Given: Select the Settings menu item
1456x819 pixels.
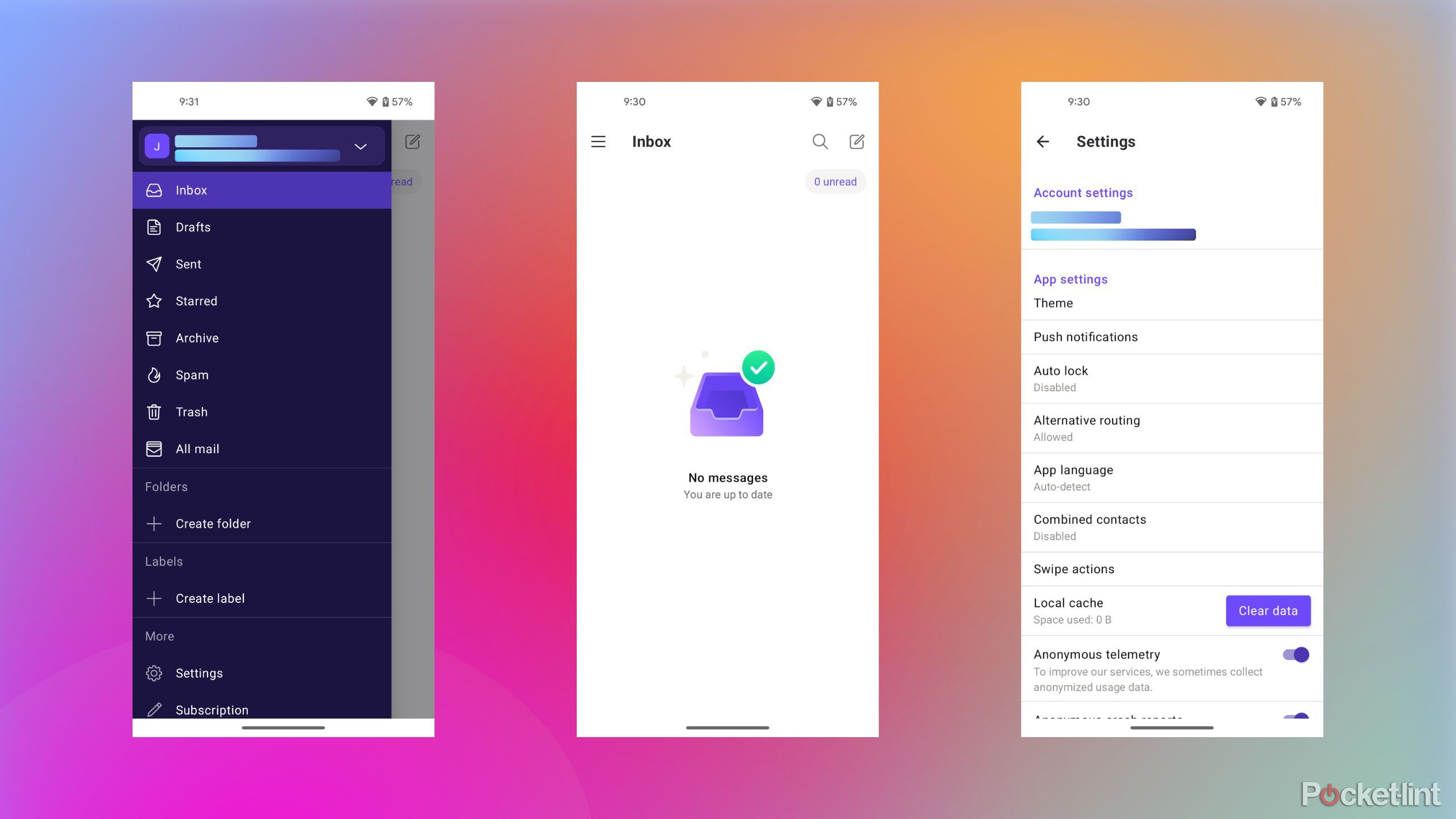Looking at the screenshot, I should click(198, 672).
